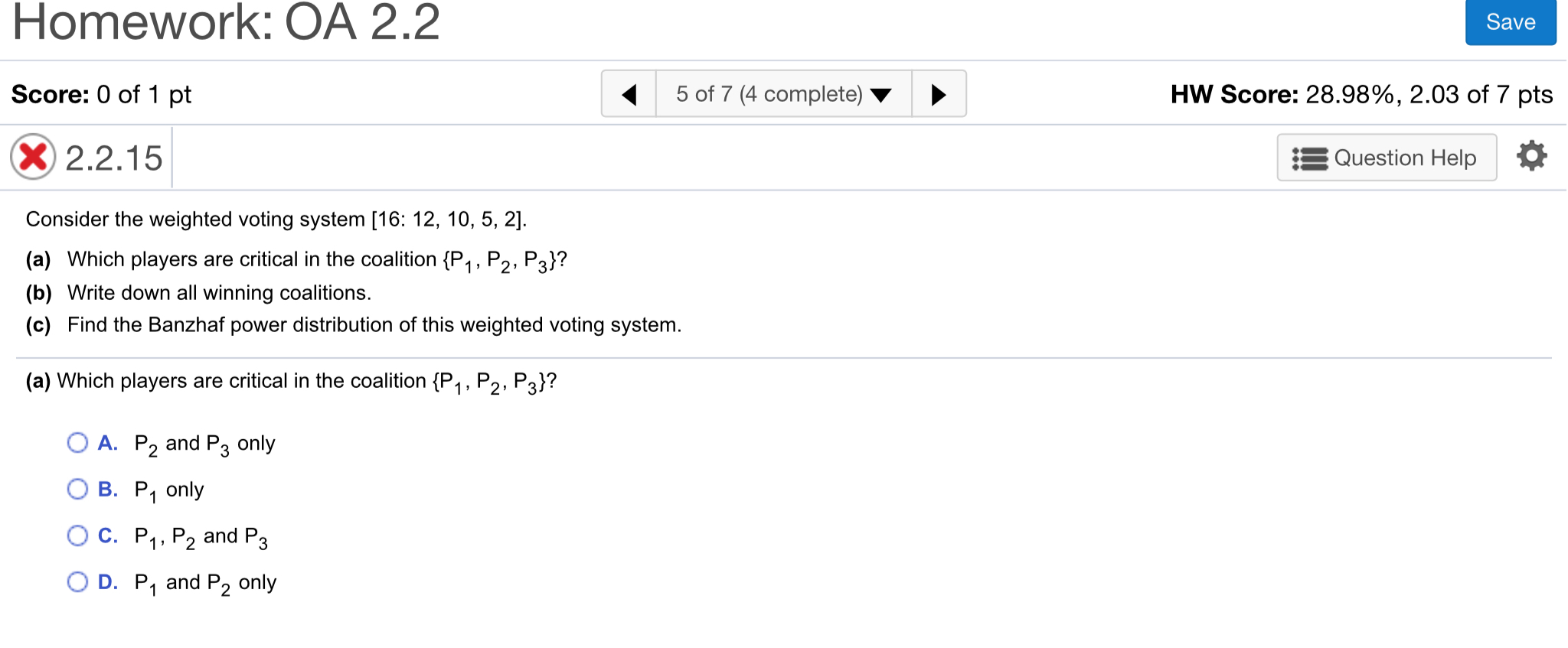Open the Question Help dropdown menu
The image size is (1568, 648).
1386,158
